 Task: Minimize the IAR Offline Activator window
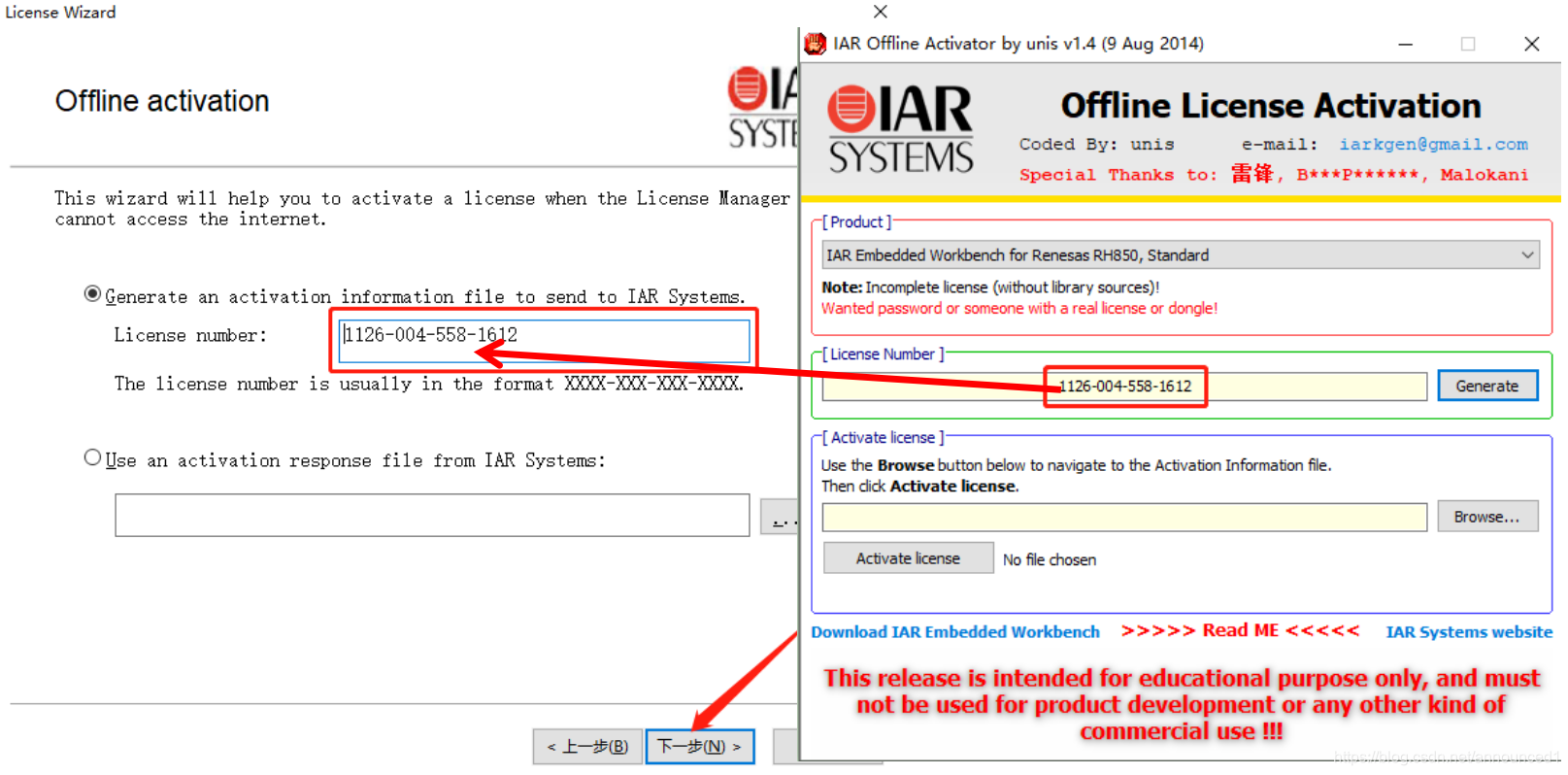[x=1405, y=44]
